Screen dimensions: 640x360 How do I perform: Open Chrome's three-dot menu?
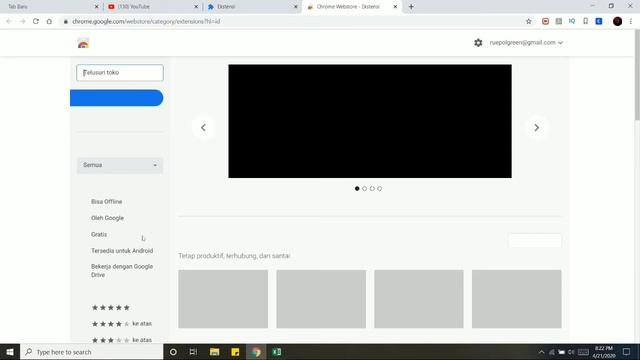point(631,21)
